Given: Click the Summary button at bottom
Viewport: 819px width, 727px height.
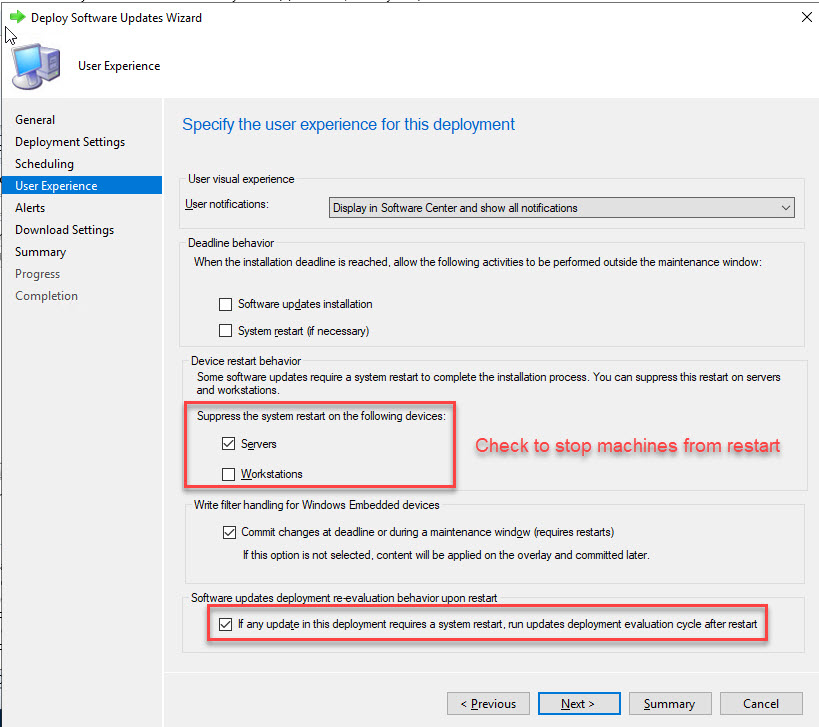Looking at the screenshot, I should (669, 704).
